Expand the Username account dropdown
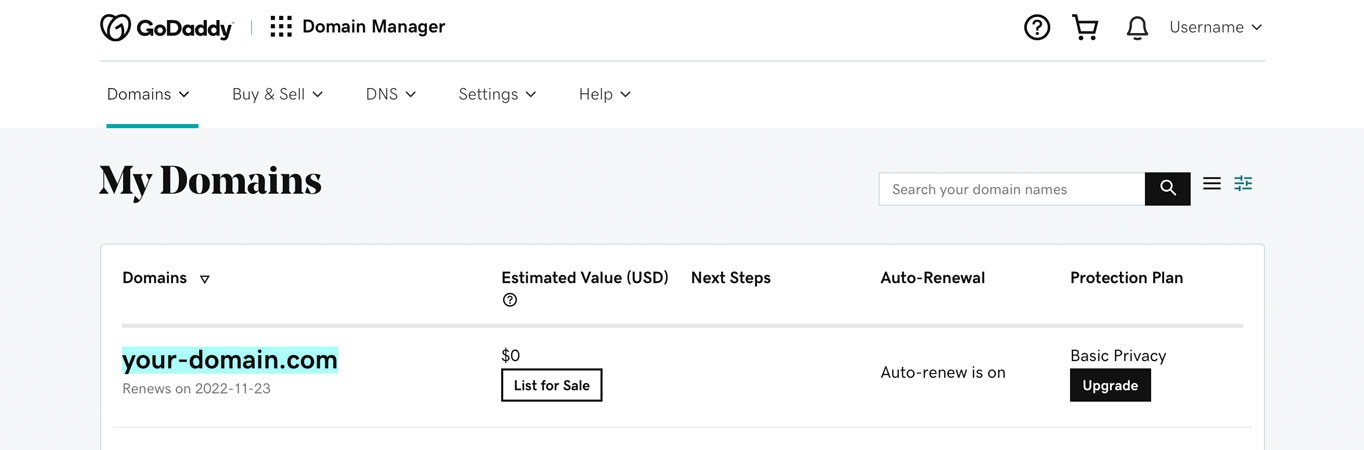The width and height of the screenshot is (1364, 450). (1216, 27)
